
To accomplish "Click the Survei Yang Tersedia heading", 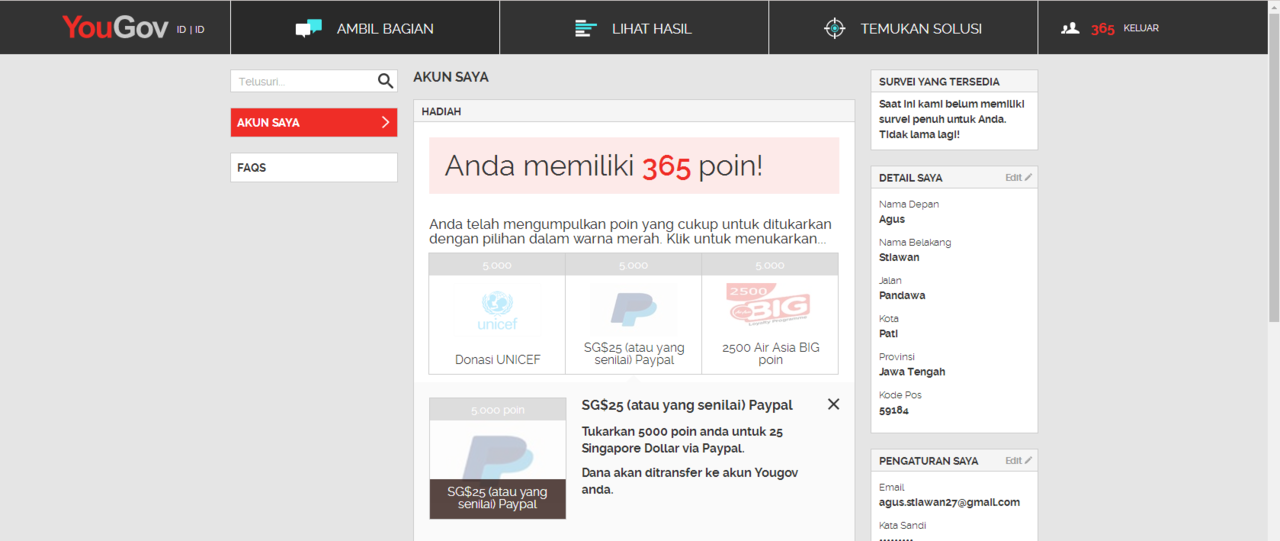I will [939, 82].
